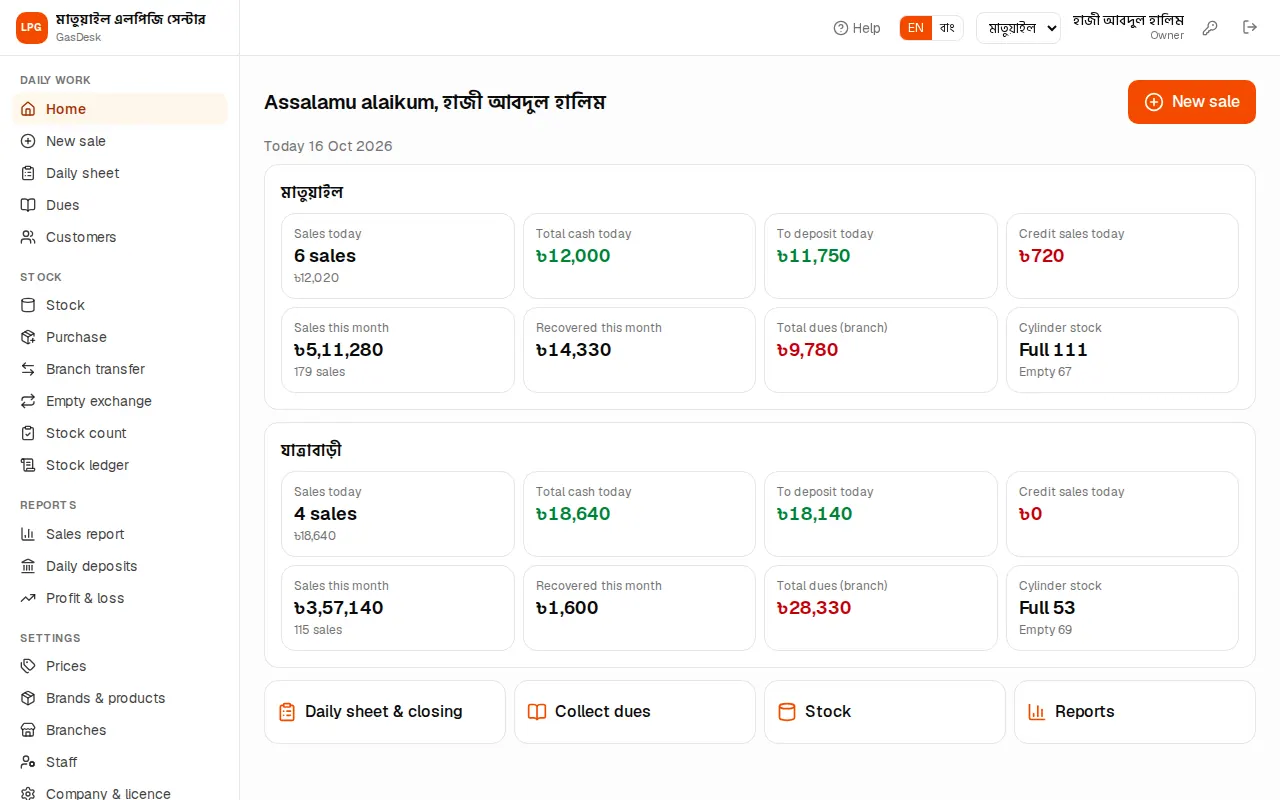Click the Brands & products icon
The width and height of the screenshot is (1280, 800).
tap(28, 698)
